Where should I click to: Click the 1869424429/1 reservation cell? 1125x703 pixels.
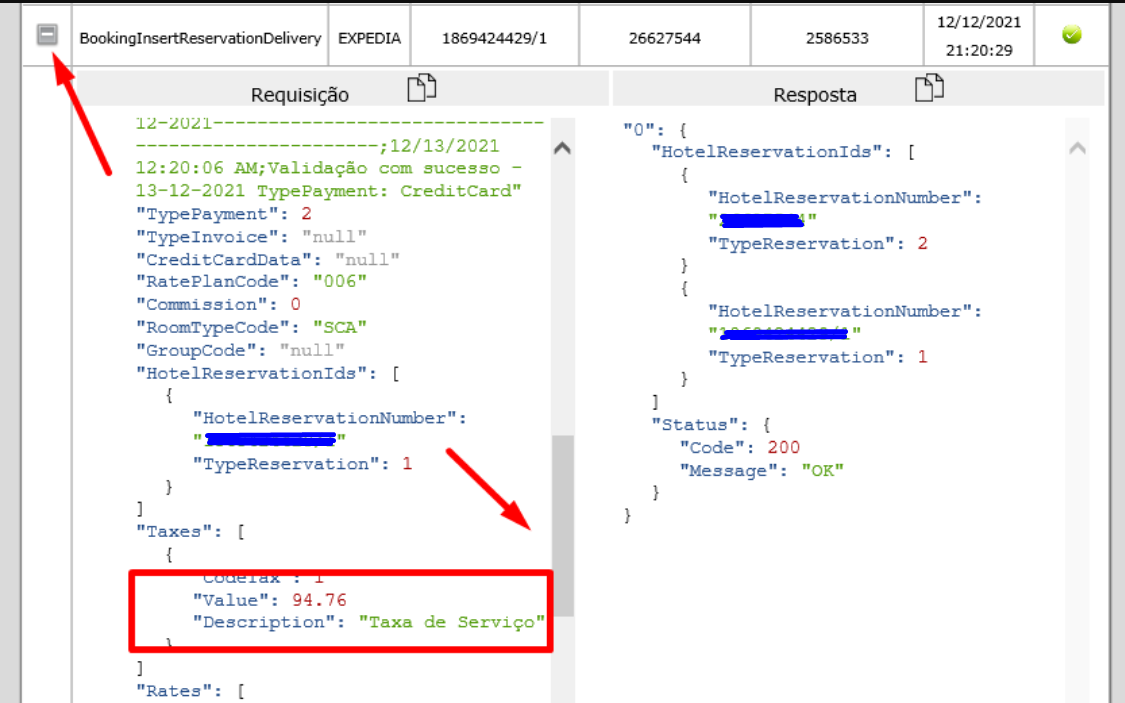(494, 38)
